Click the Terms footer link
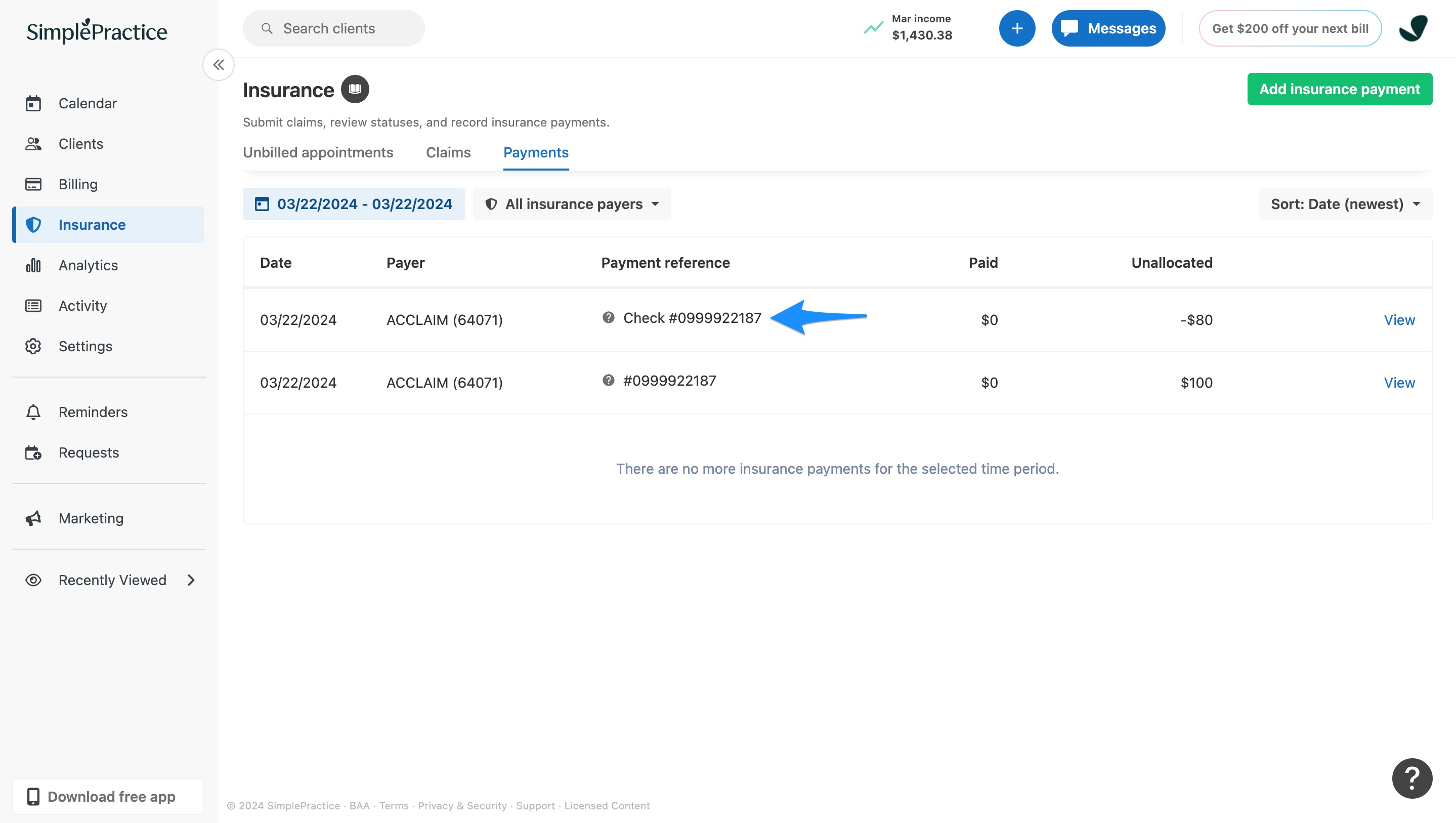 (394, 805)
